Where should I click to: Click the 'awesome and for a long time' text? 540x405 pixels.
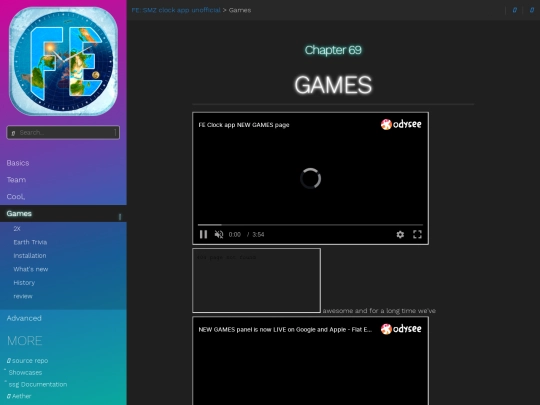coord(379,311)
